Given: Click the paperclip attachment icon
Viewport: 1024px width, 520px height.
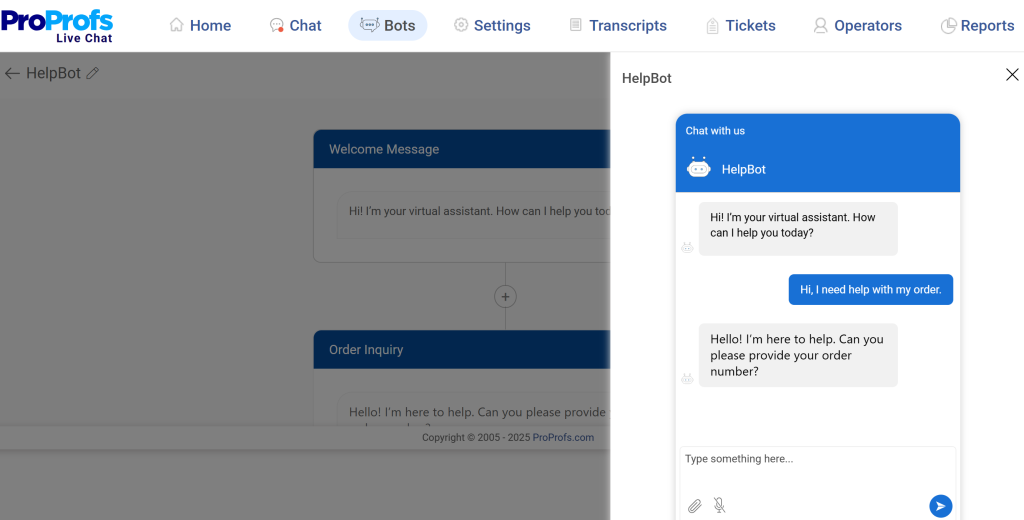Looking at the screenshot, I should 694,506.
